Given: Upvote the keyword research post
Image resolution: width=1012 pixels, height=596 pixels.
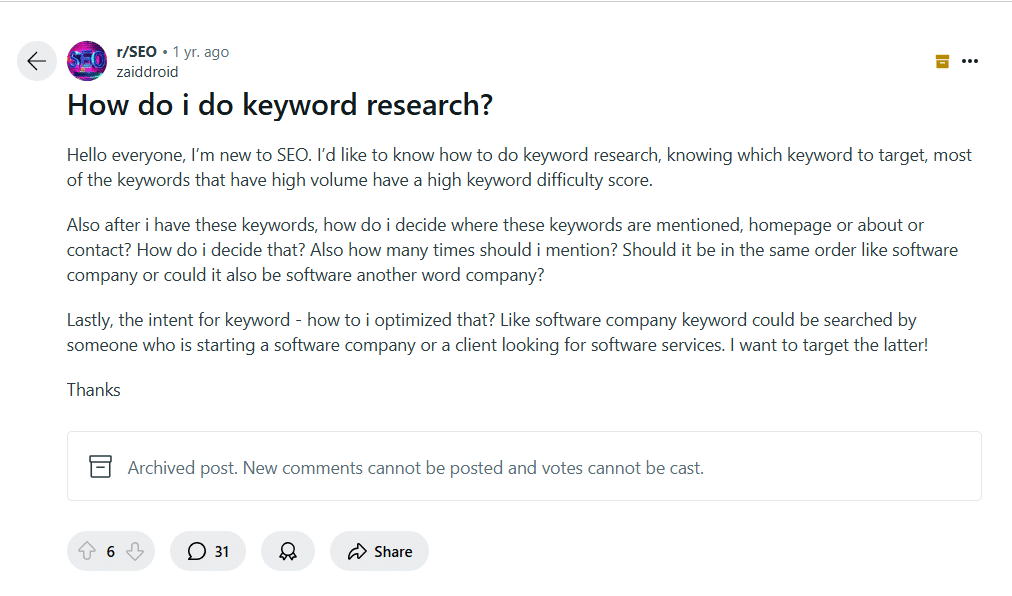Looking at the screenshot, I should (87, 551).
